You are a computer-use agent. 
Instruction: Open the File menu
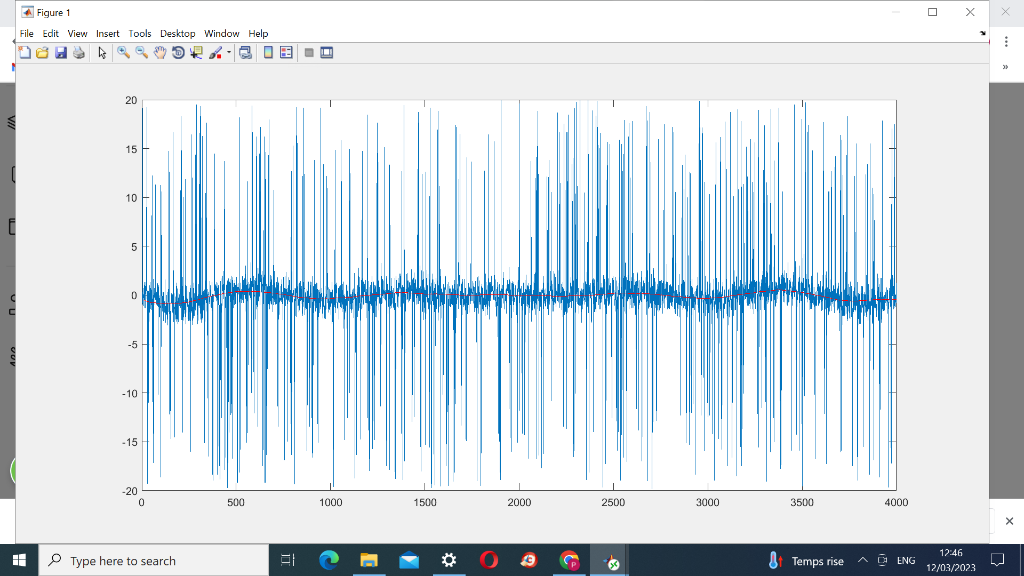(x=27, y=33)
